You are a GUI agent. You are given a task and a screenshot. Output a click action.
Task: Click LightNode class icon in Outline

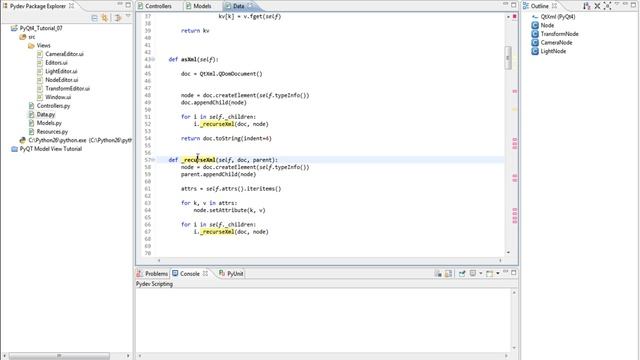click(x=535, y=51)
